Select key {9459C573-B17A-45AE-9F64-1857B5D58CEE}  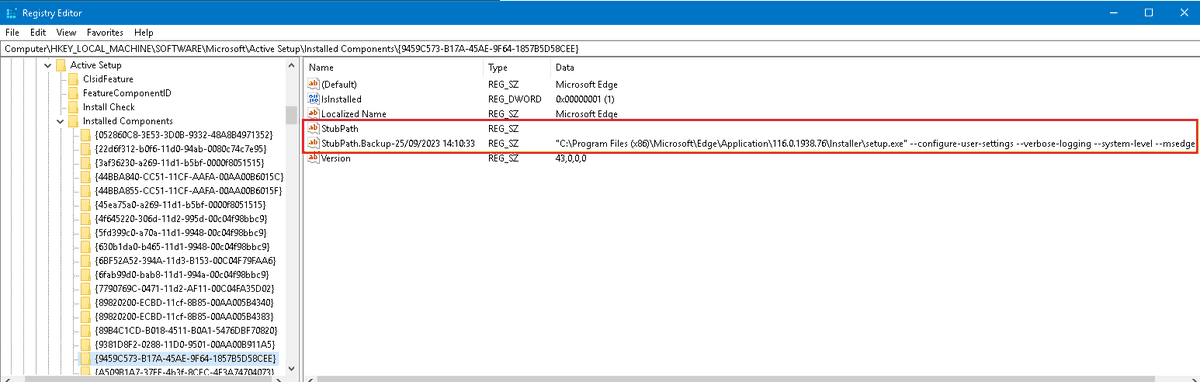tap(186, 358)
